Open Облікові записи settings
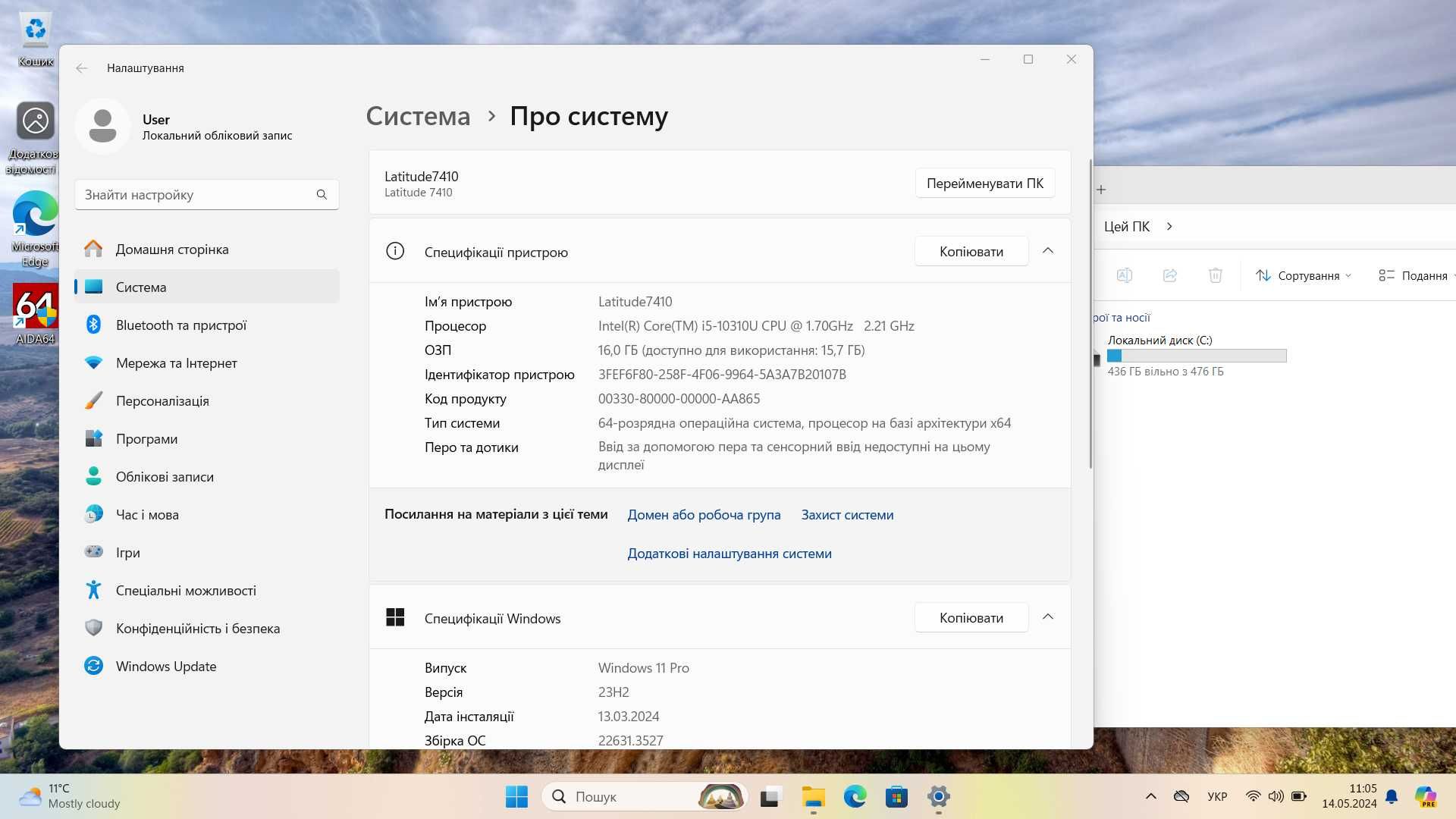1456x819 pixels. [x=206, y=476]
